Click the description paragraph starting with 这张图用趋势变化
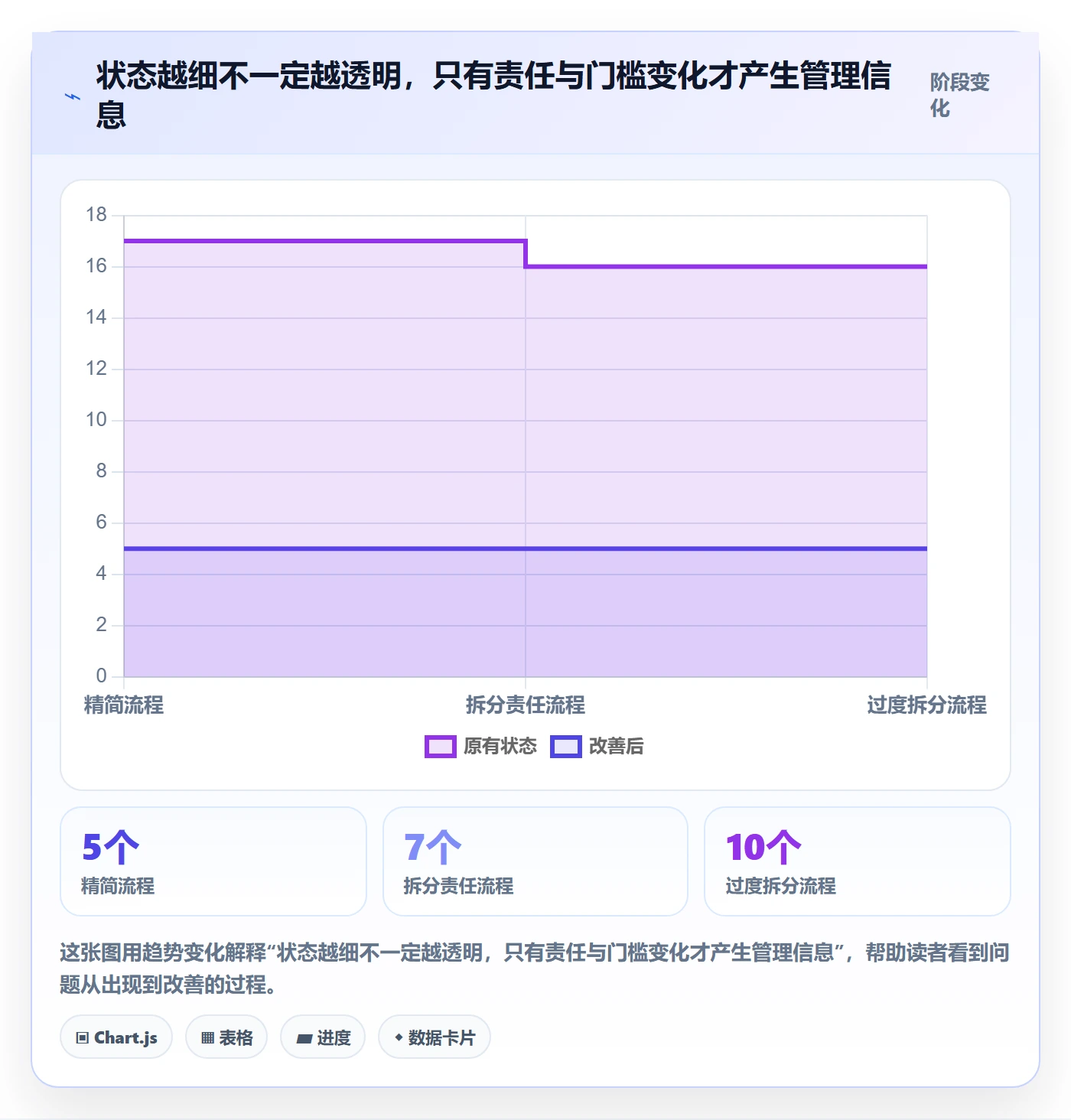 (535, 969)
